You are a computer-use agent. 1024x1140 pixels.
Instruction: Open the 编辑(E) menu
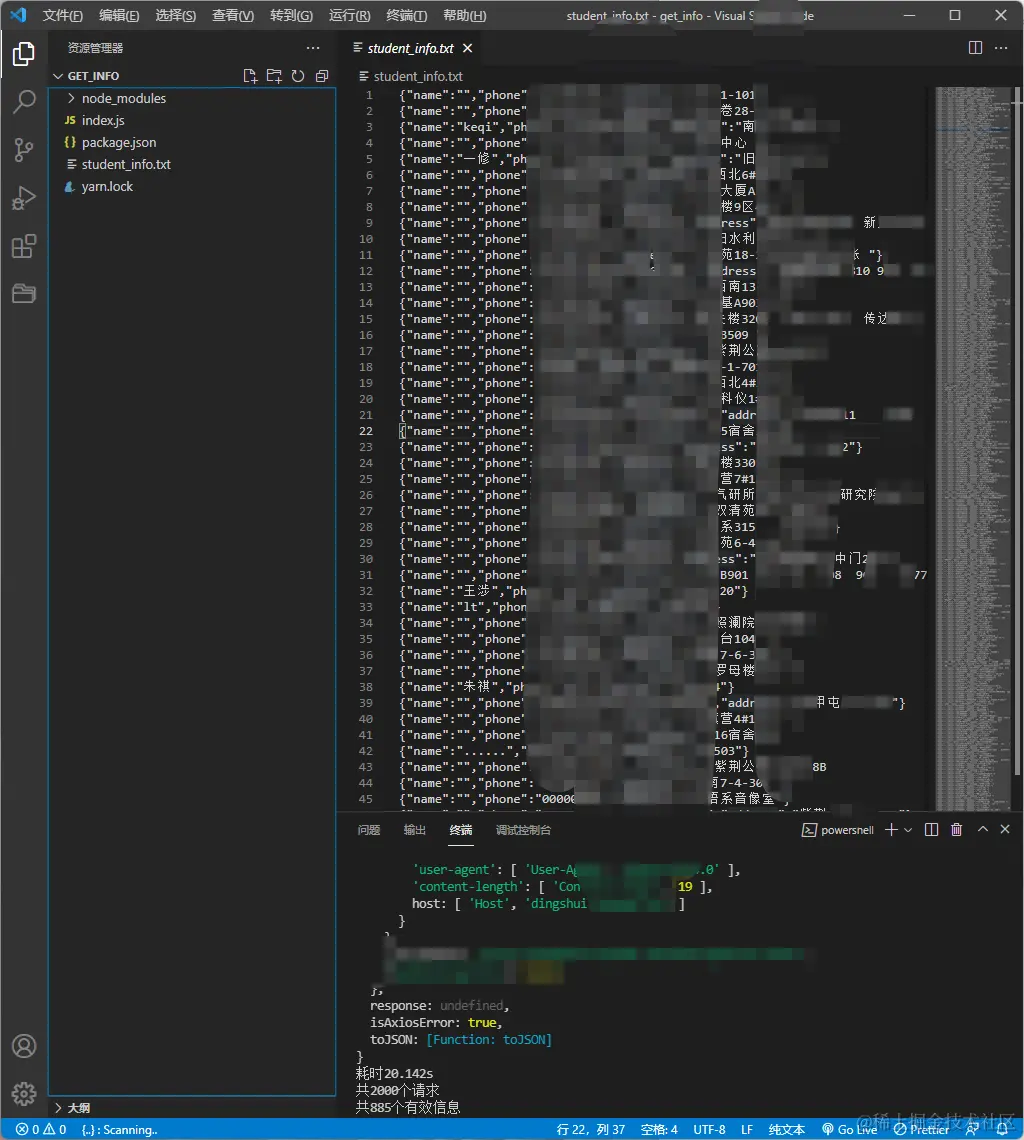coord(119,15)
